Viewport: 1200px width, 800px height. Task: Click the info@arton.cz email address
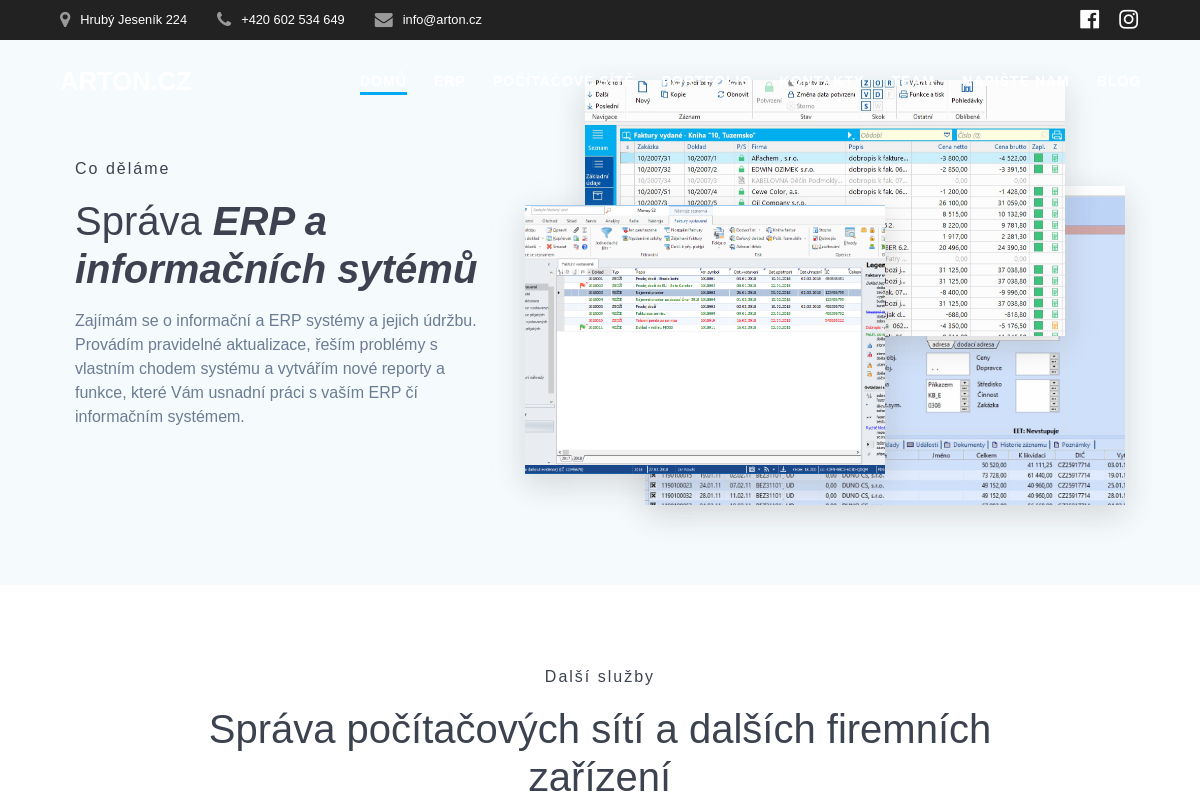[x=442, y=20]
